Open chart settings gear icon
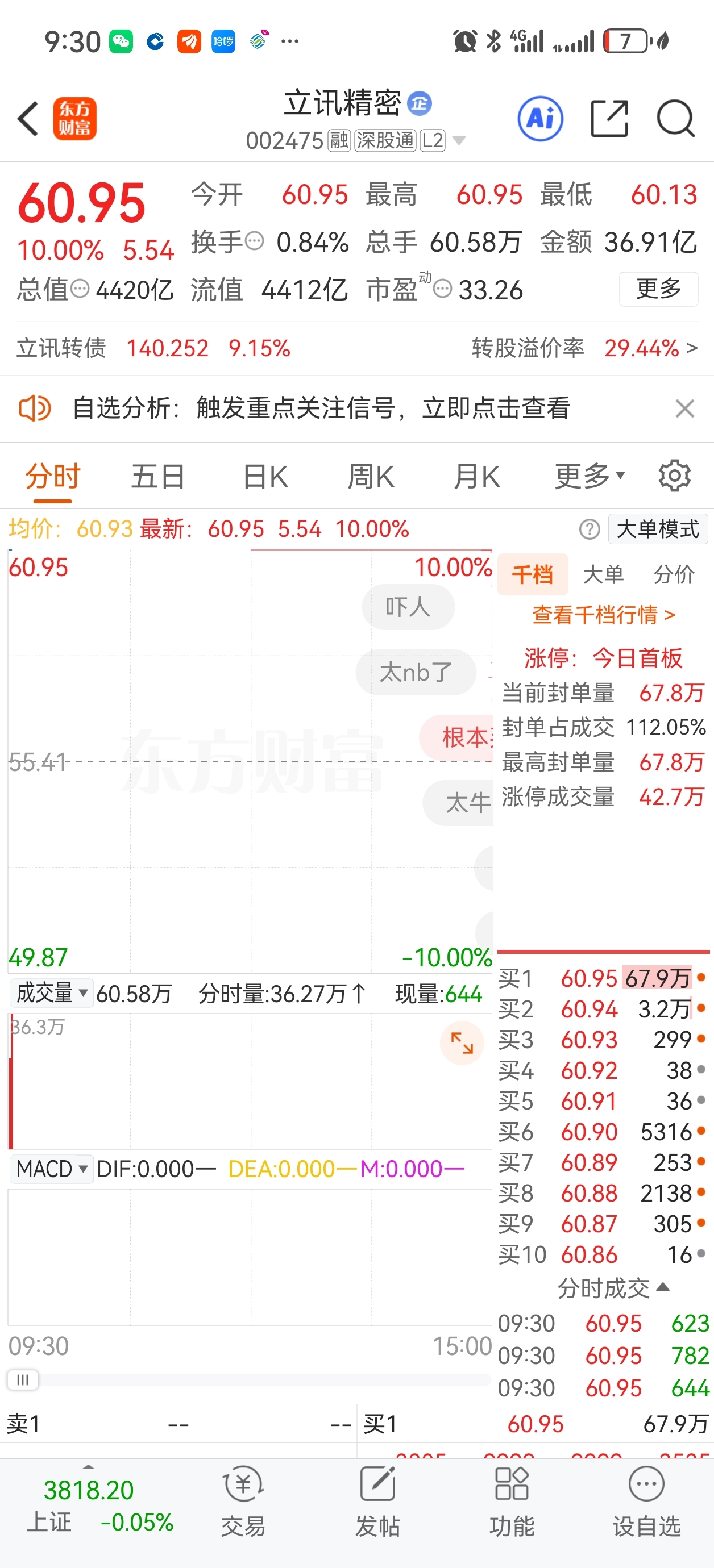Viewport: 714px width, 1568px height. 674,476
